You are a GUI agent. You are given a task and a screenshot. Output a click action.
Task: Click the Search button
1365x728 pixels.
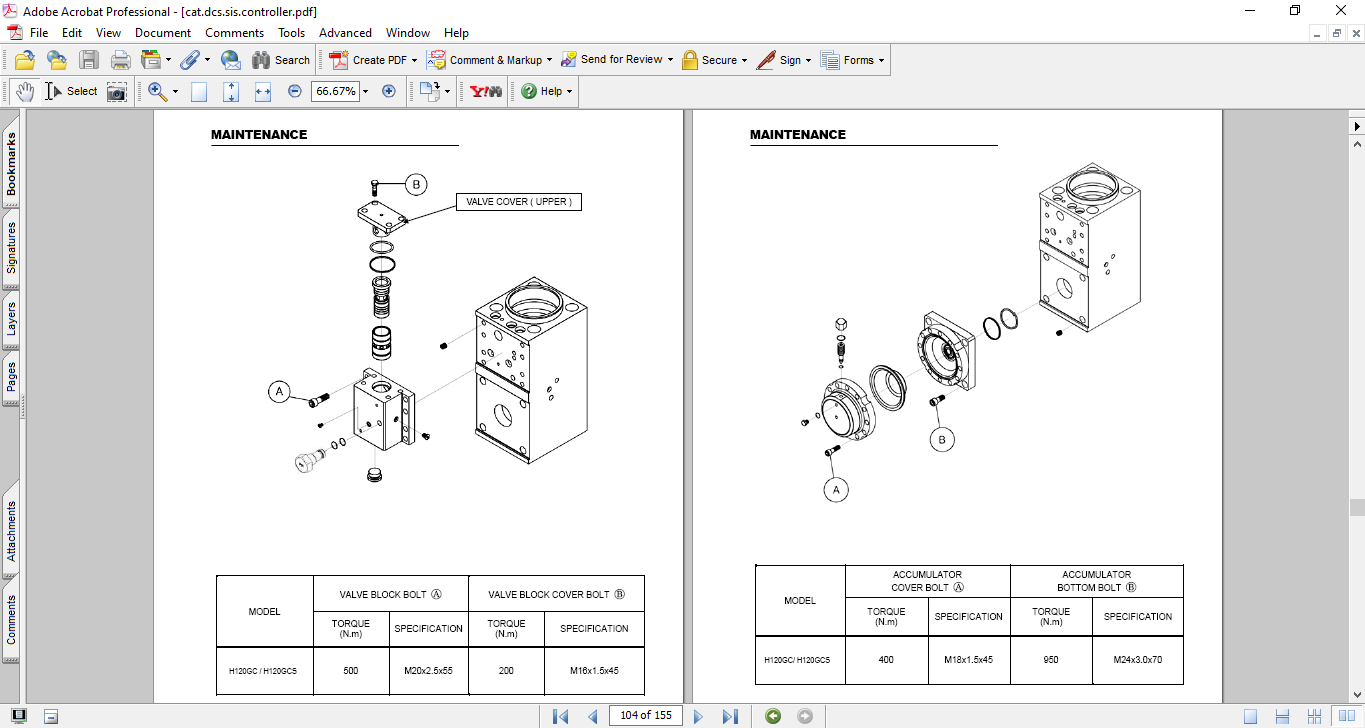(281, 60)
